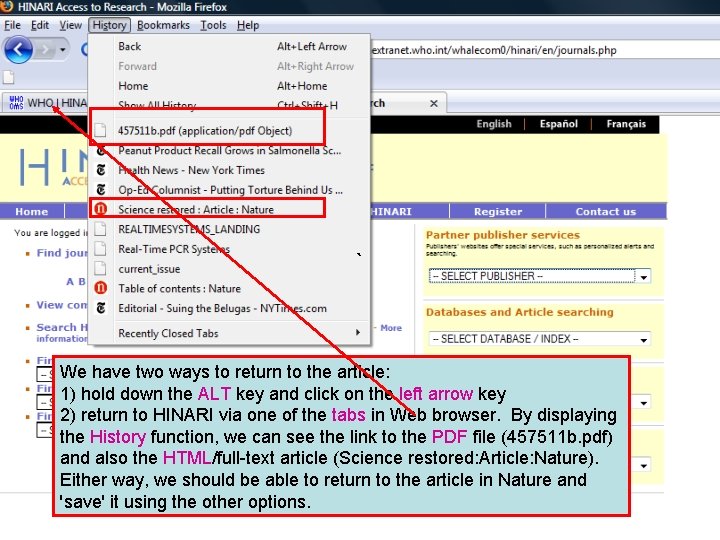Click the page icon beside 457511b.pdf
The height and width of the screenshot is (540, 720).
[100, 130]
